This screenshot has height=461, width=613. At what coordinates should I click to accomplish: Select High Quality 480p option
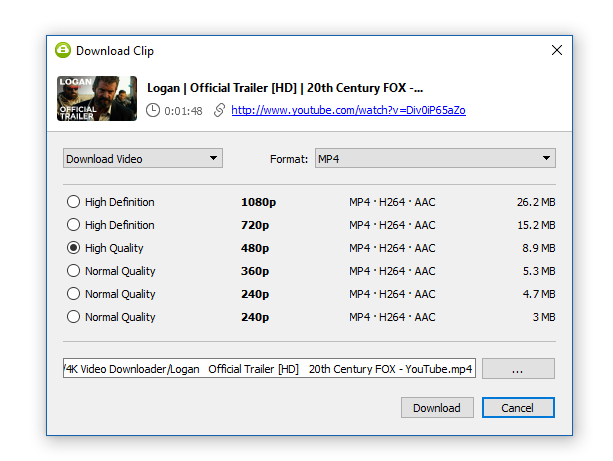pyautogui.click(x=106, y=248)
